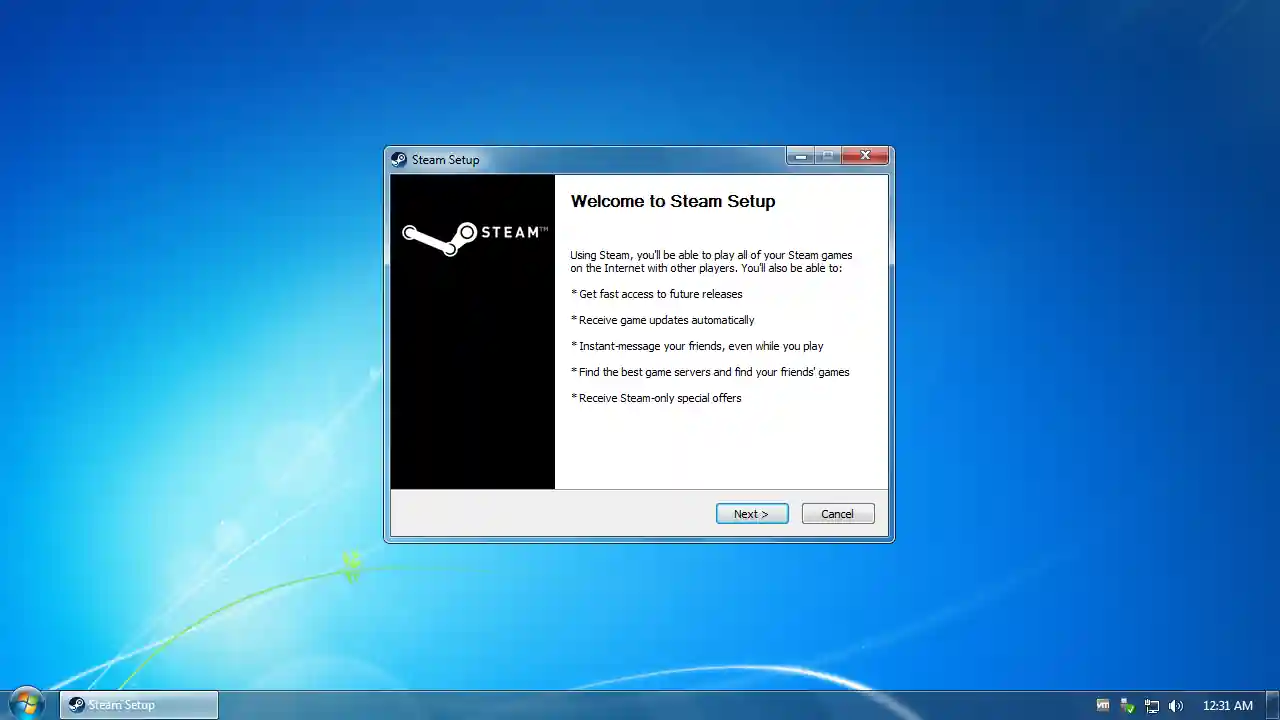
Task: Click the Receive Steam-only special offers line
Action: click(x=660, y=398)
